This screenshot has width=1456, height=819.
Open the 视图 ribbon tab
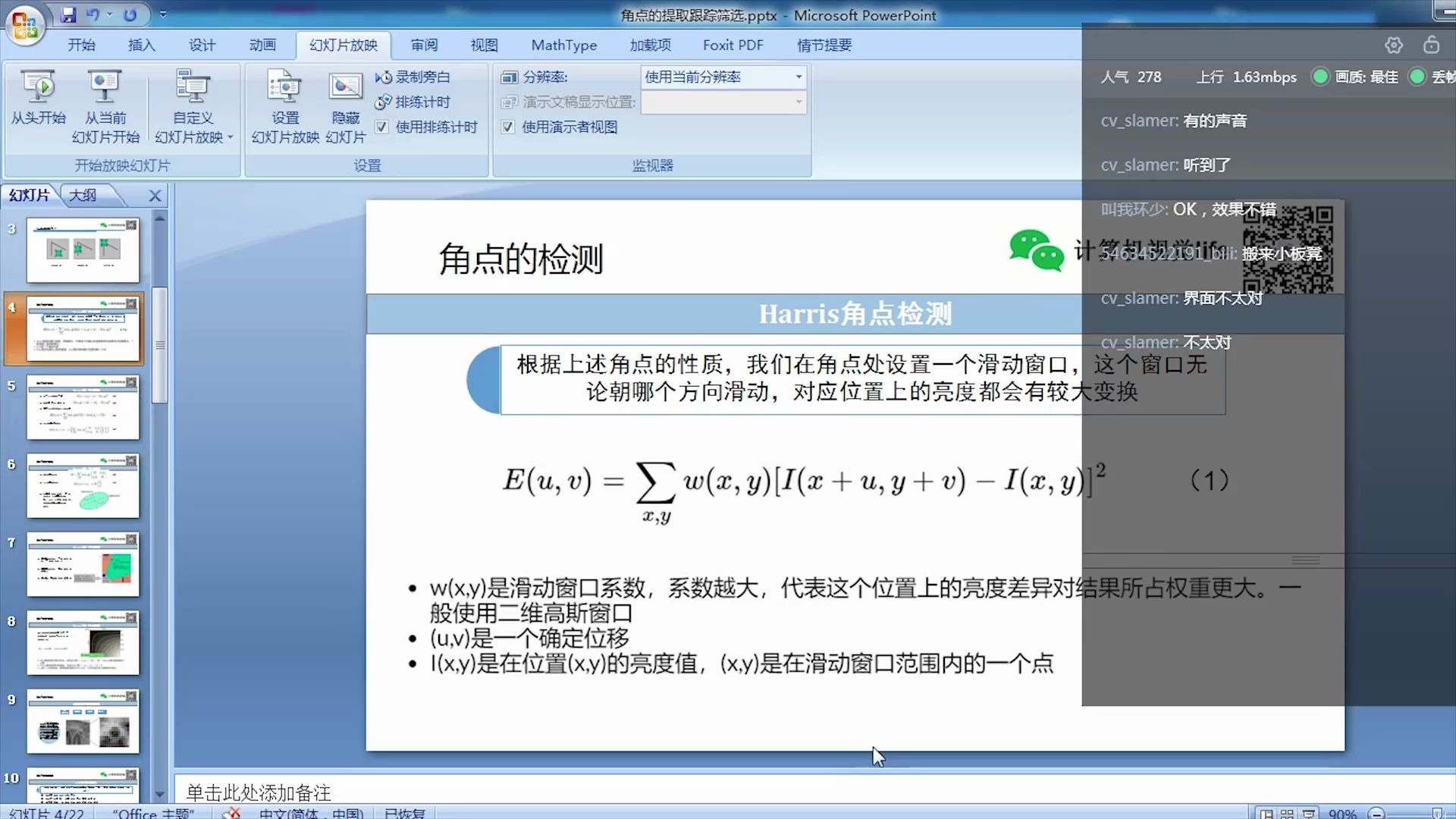[484, 45]
